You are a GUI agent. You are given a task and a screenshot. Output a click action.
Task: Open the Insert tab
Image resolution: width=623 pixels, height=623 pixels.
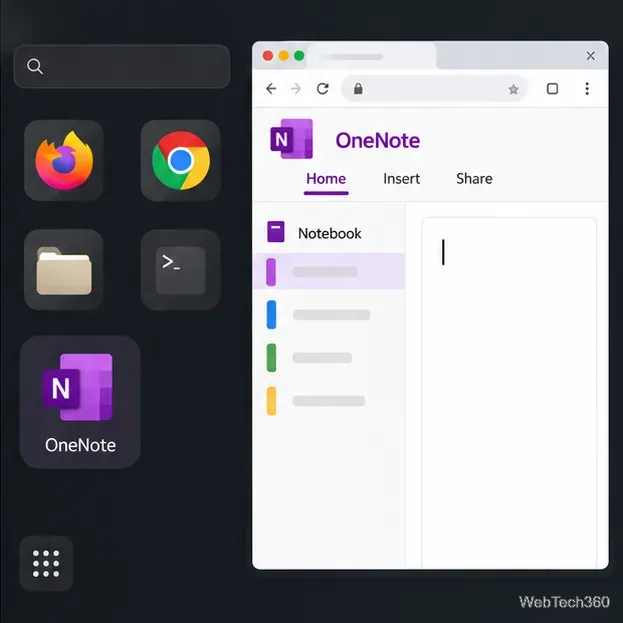[x=401, y=179]
